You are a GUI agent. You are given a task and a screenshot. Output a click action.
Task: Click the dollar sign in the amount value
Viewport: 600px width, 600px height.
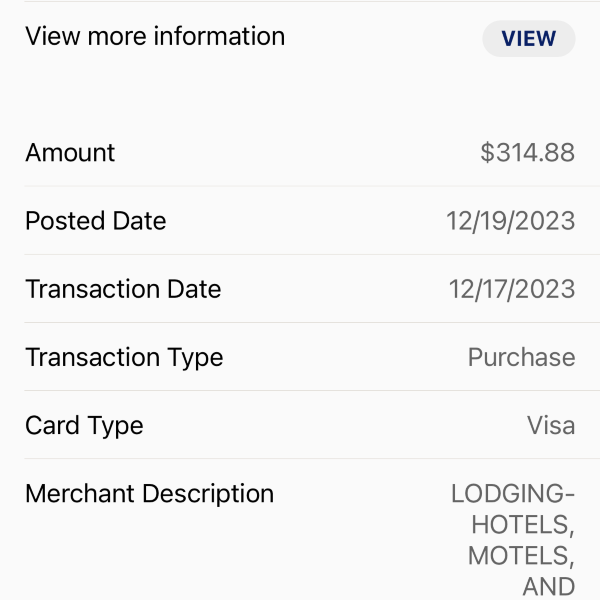488,153
